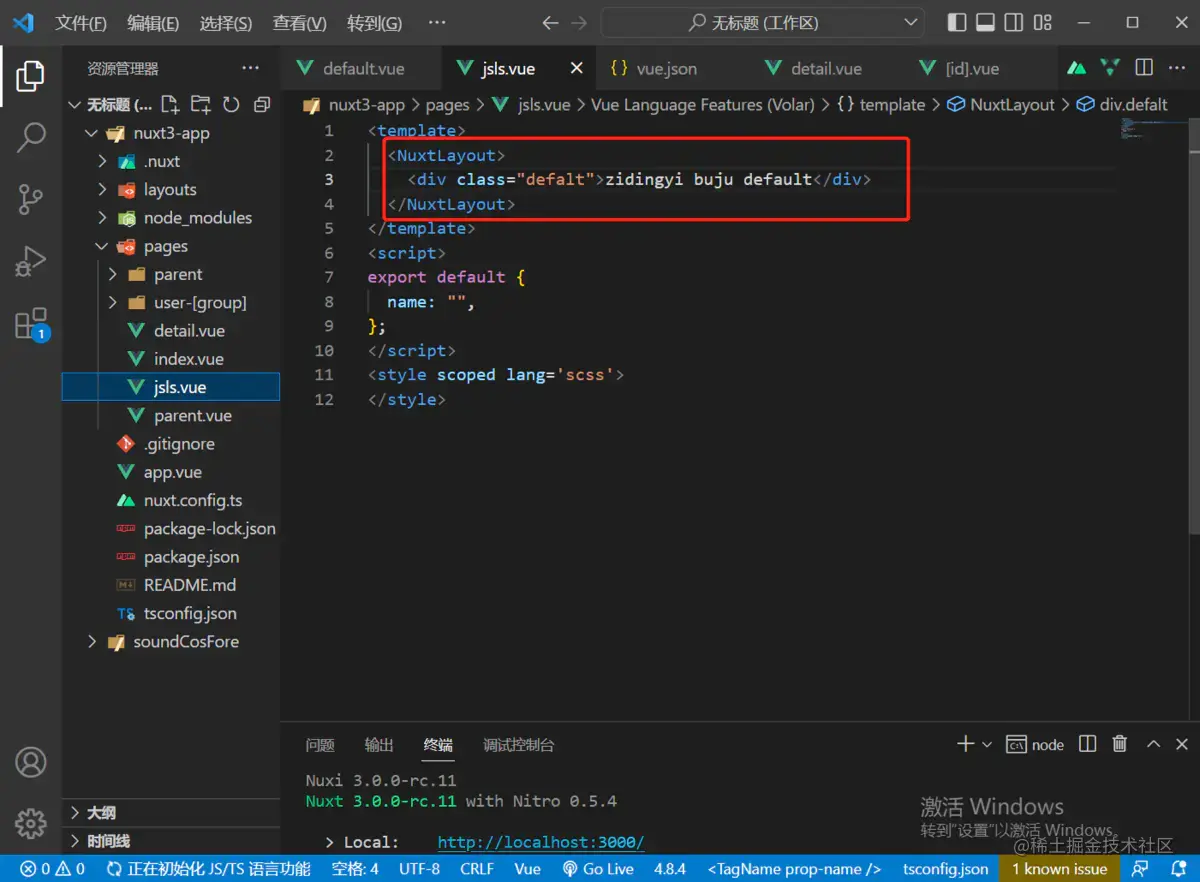Open the Search view in activity bar

(31, 137)
